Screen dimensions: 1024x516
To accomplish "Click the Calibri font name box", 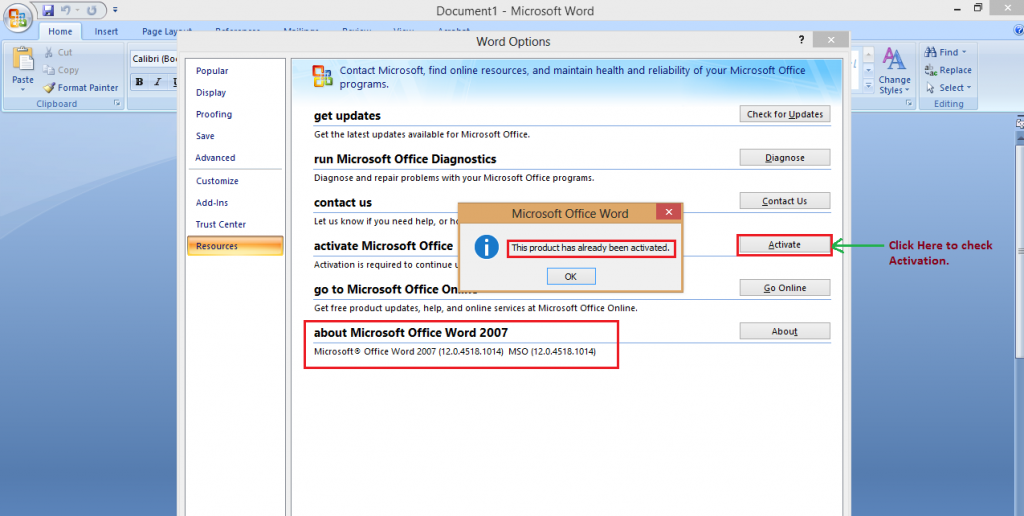I will (x=154, y=59).
